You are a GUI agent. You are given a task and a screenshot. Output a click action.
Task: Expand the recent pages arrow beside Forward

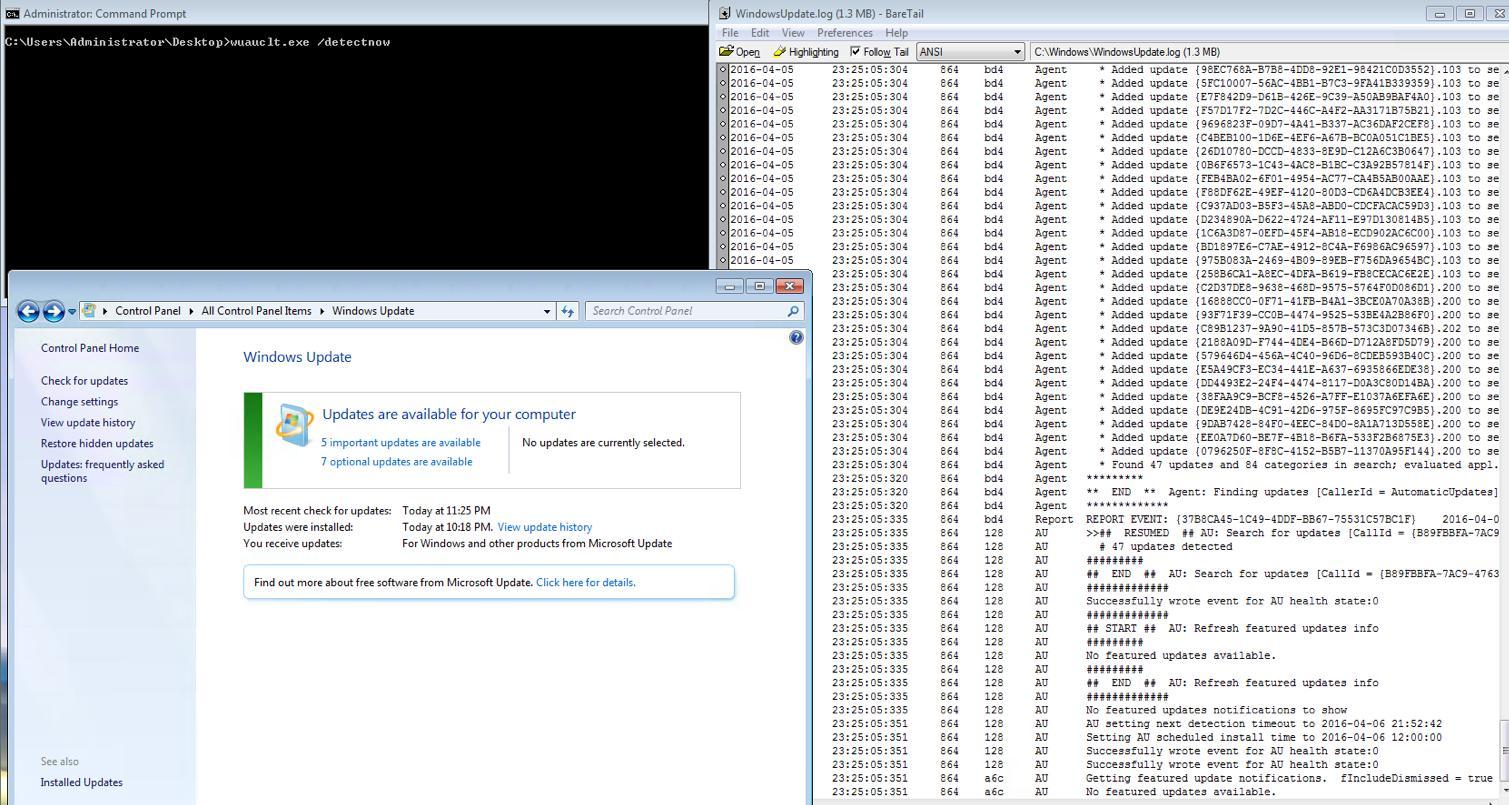(x=72, y=312)
